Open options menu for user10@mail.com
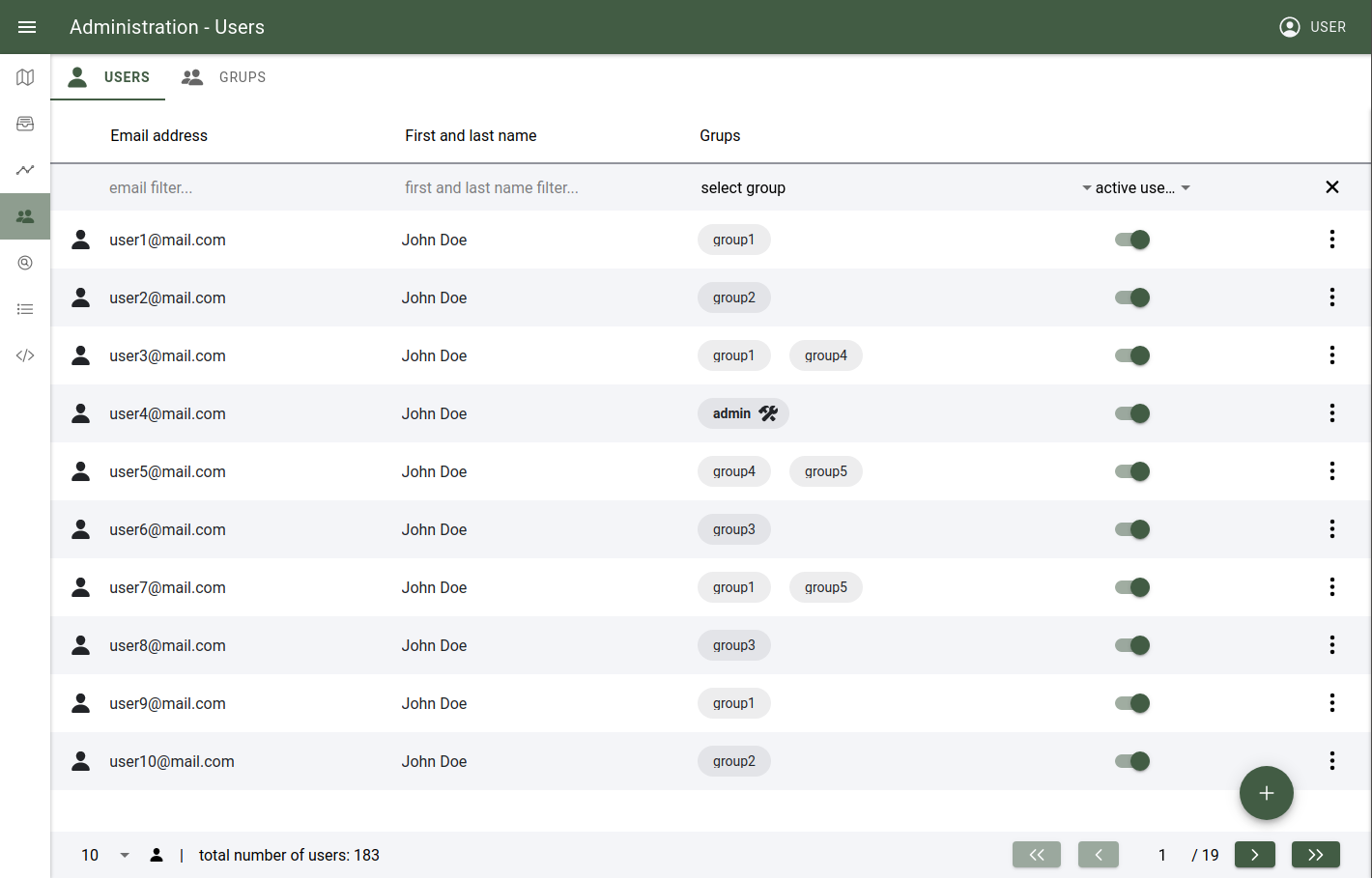 click(x=1332, y=761)
